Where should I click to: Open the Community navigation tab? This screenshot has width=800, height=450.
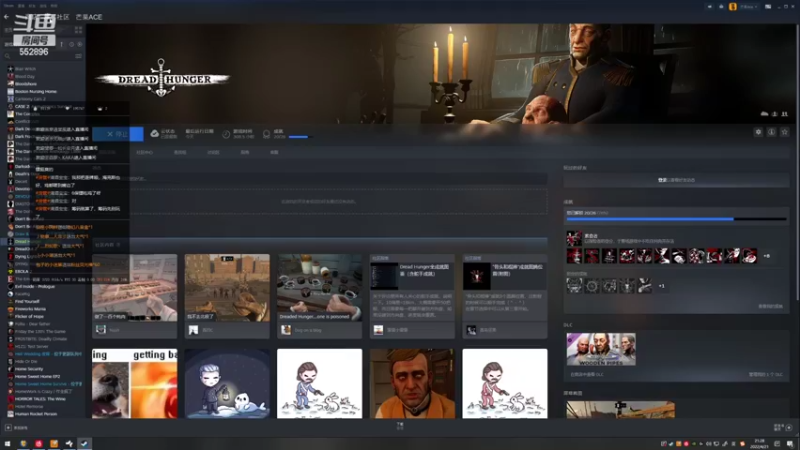tap(63, 17)
